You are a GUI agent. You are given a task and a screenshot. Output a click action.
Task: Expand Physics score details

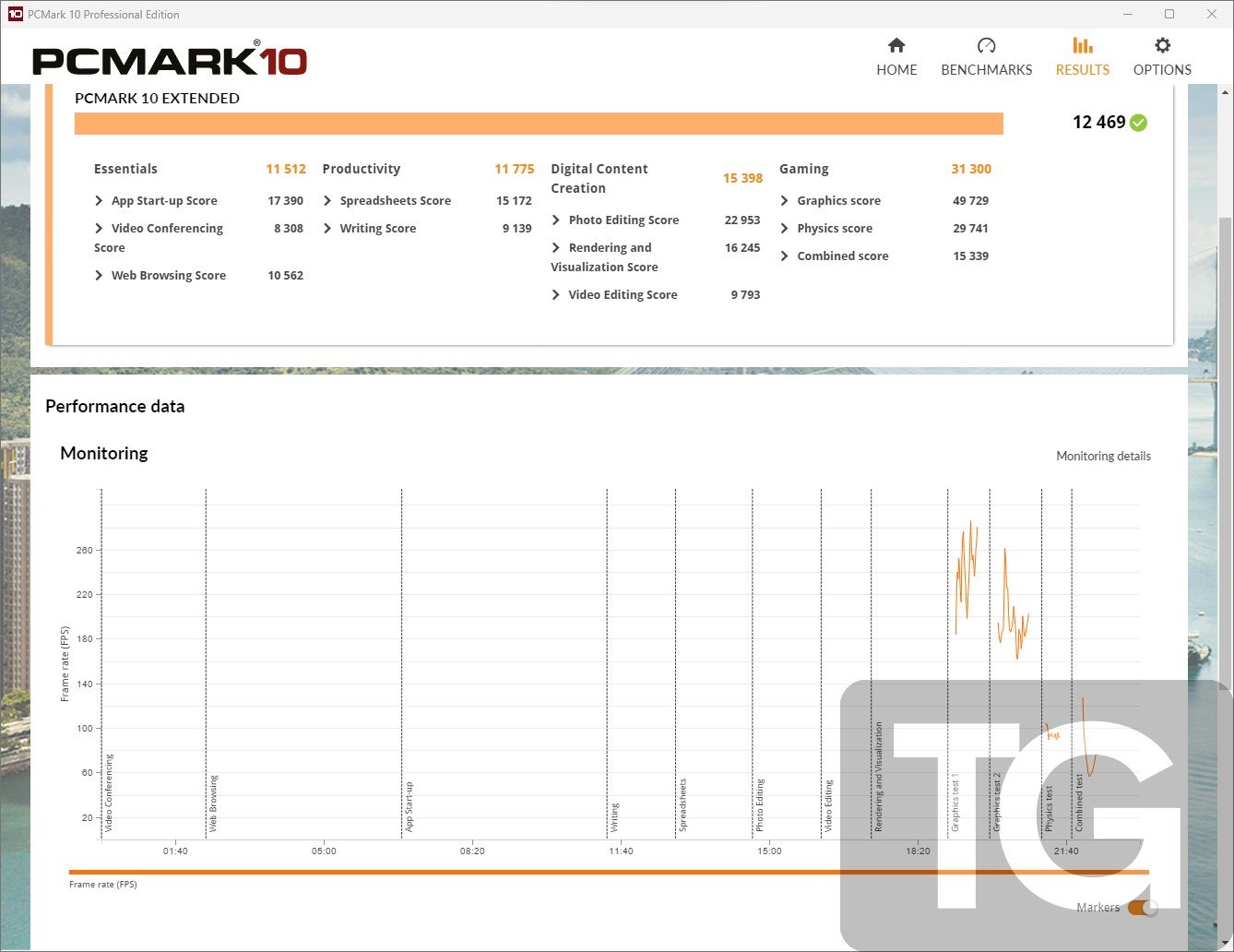(785, 228)
